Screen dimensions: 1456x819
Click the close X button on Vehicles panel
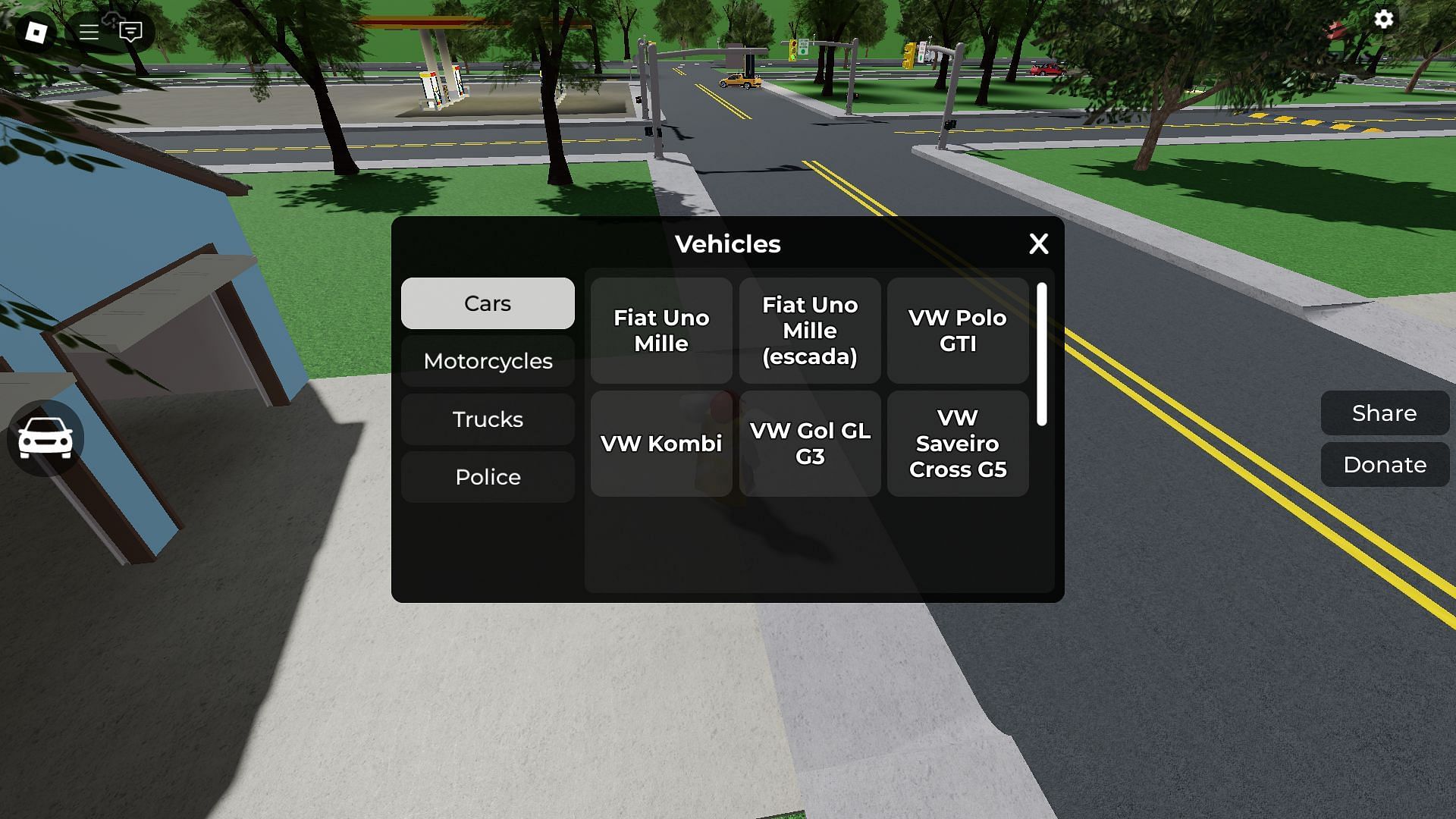(x=1038, y=244)
